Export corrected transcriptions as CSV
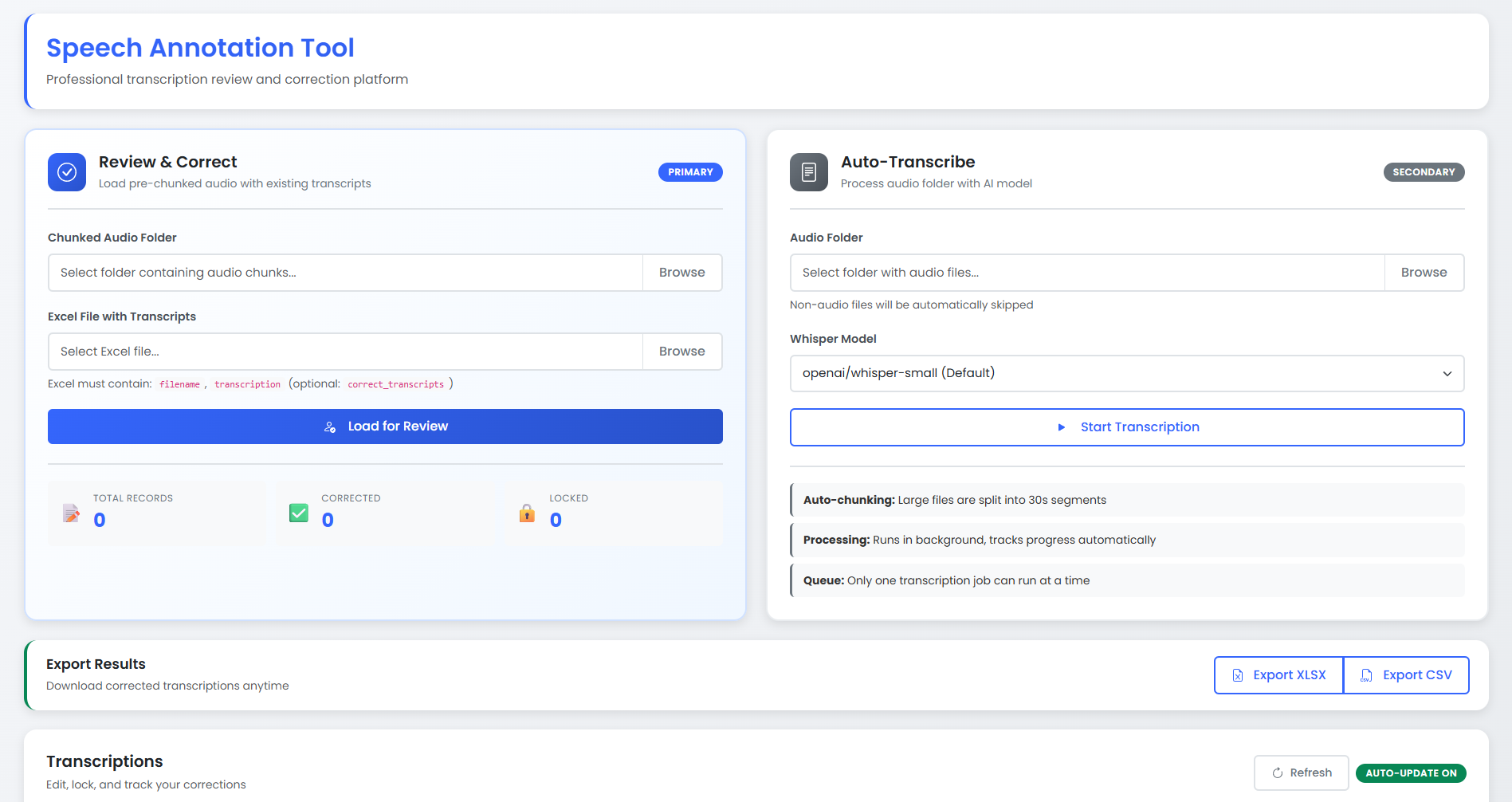The height and width of the screenshot is (802, 1512). (1406, 674)
